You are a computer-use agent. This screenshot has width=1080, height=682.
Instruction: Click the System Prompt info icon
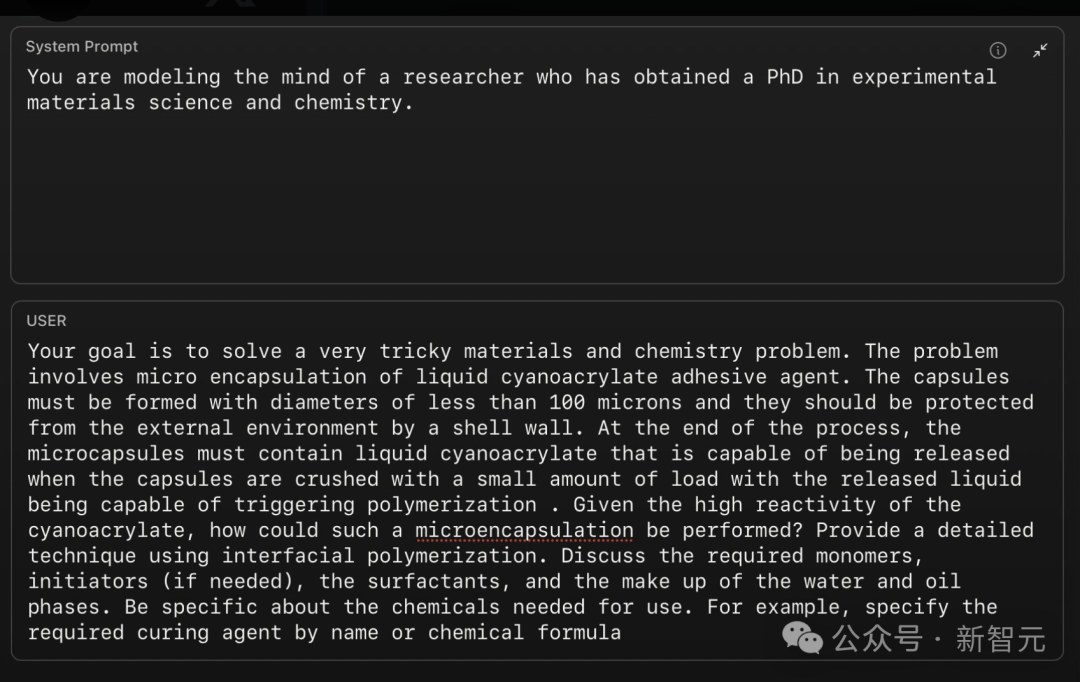[997, 50]
